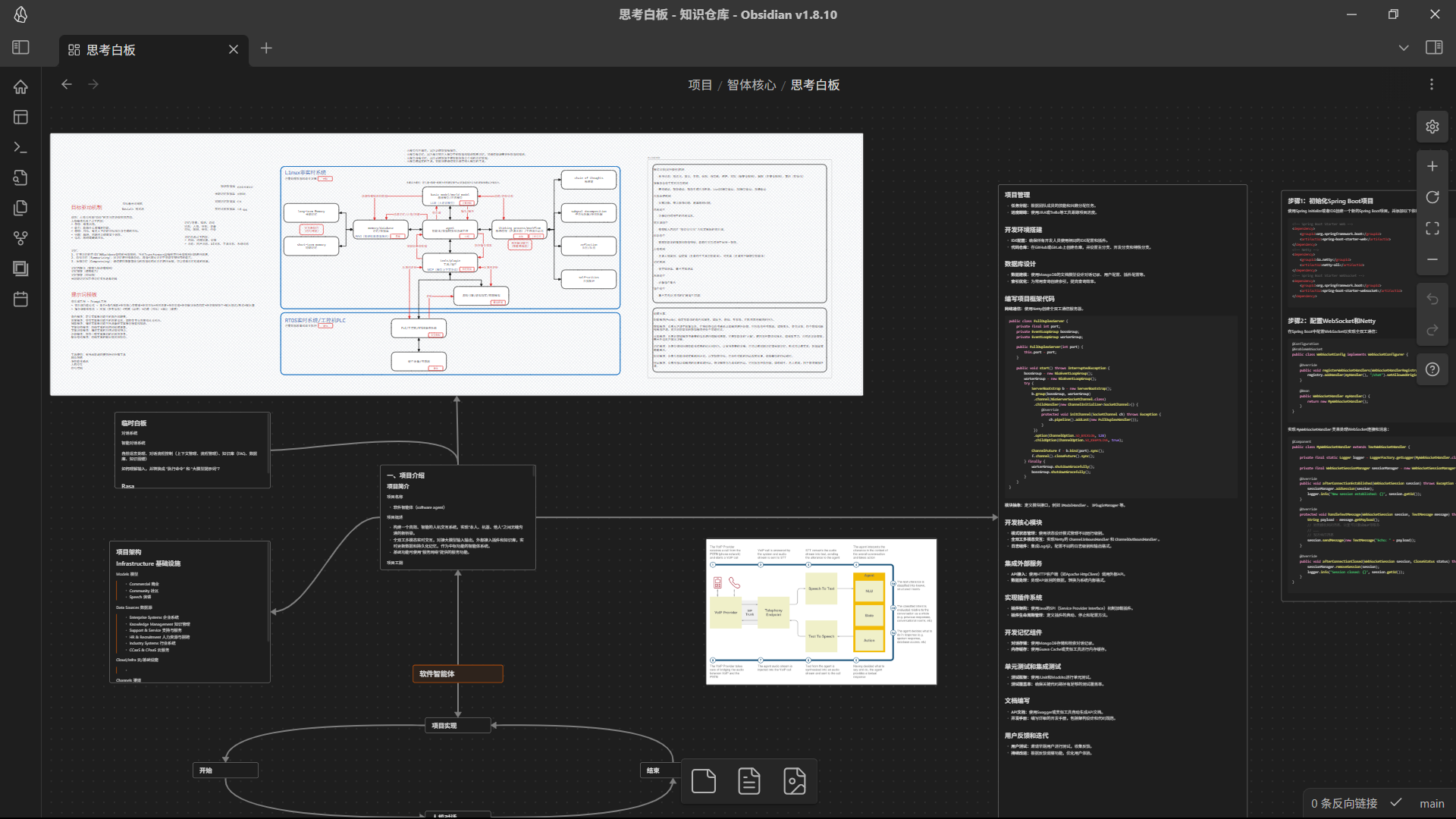This screenshot has width=1456, height=819.
Task: Create a new canvas from the ribbon
Action: pyautogui.click(x=20, y=117)
